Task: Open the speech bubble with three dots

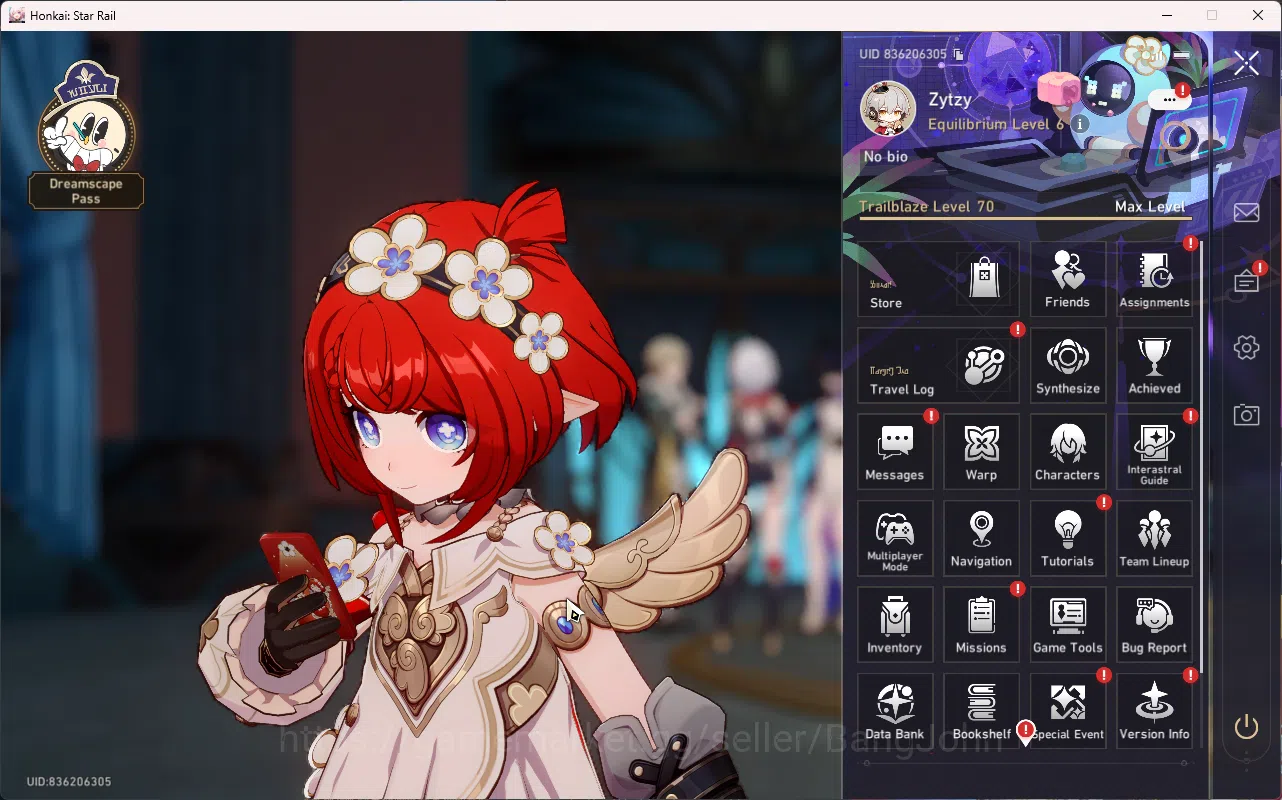Action: tap(1168, 99)
